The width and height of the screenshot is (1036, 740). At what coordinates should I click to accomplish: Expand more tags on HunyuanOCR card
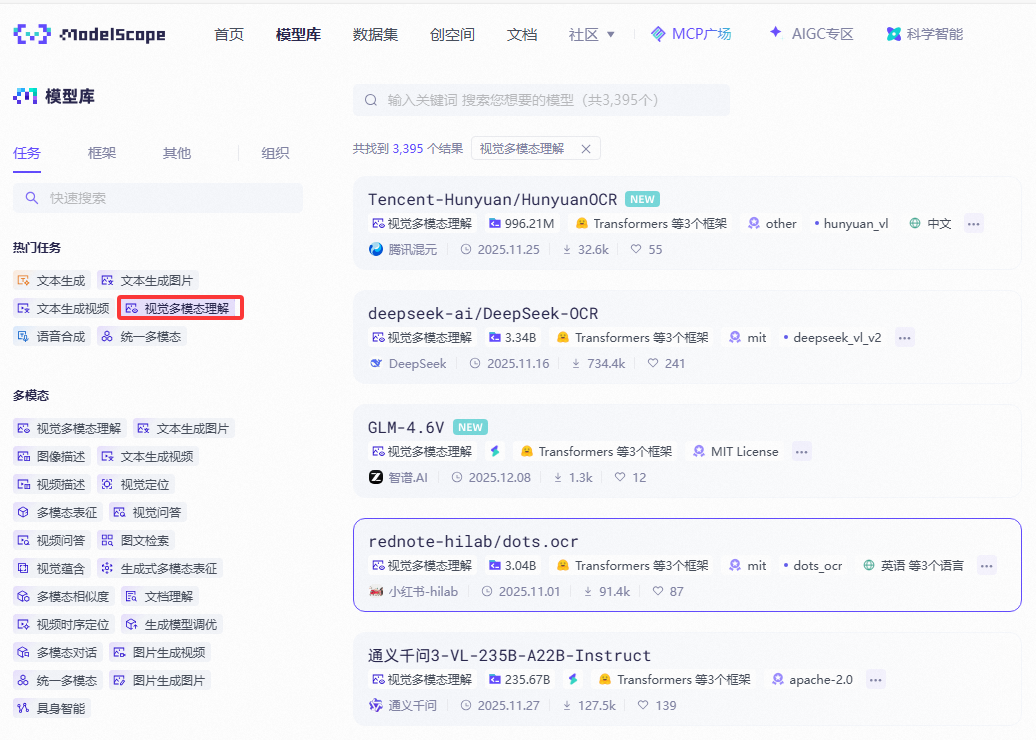tap(973, 224)
